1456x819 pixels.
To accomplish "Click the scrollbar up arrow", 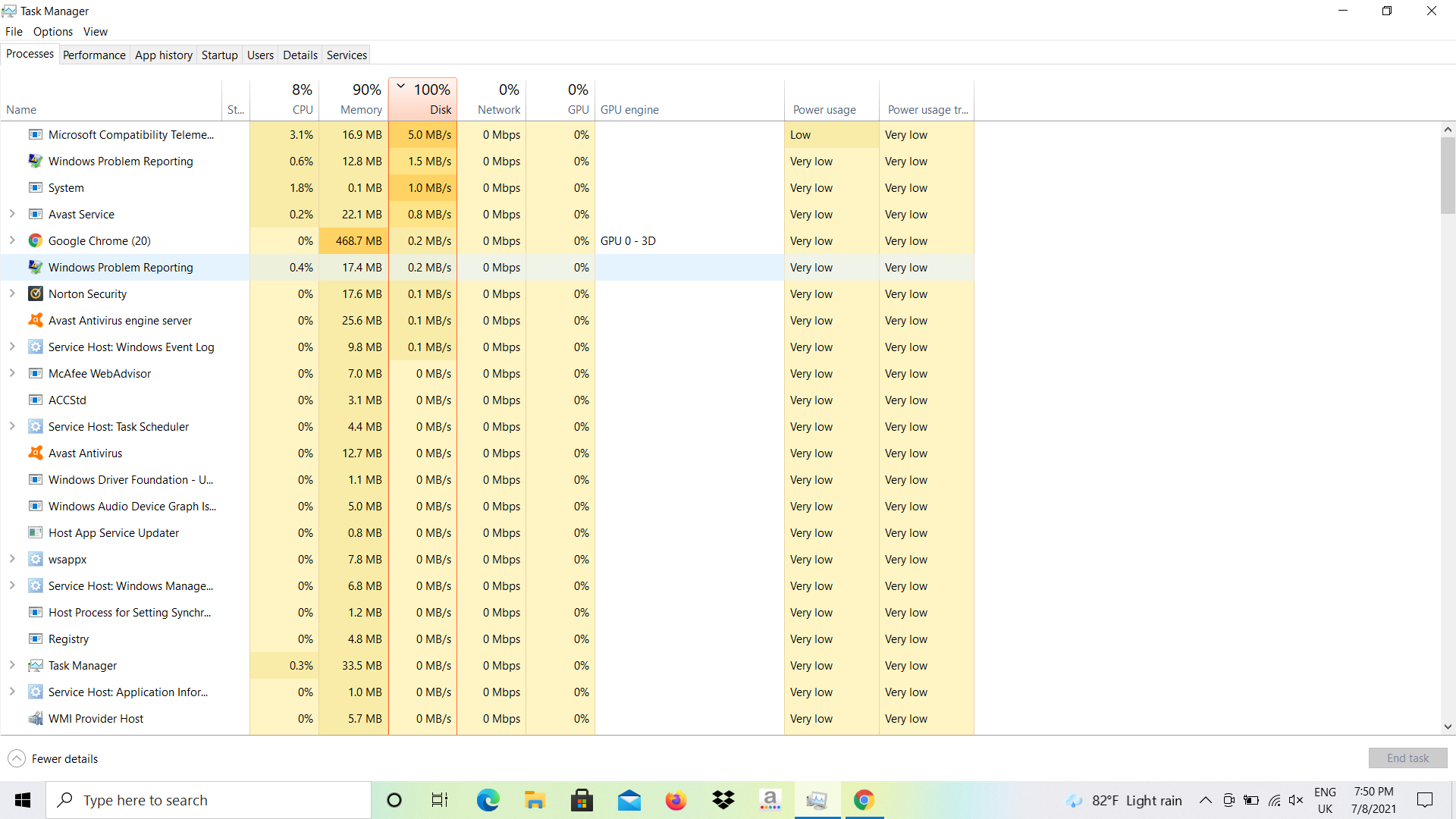I will coord(1448,130).
